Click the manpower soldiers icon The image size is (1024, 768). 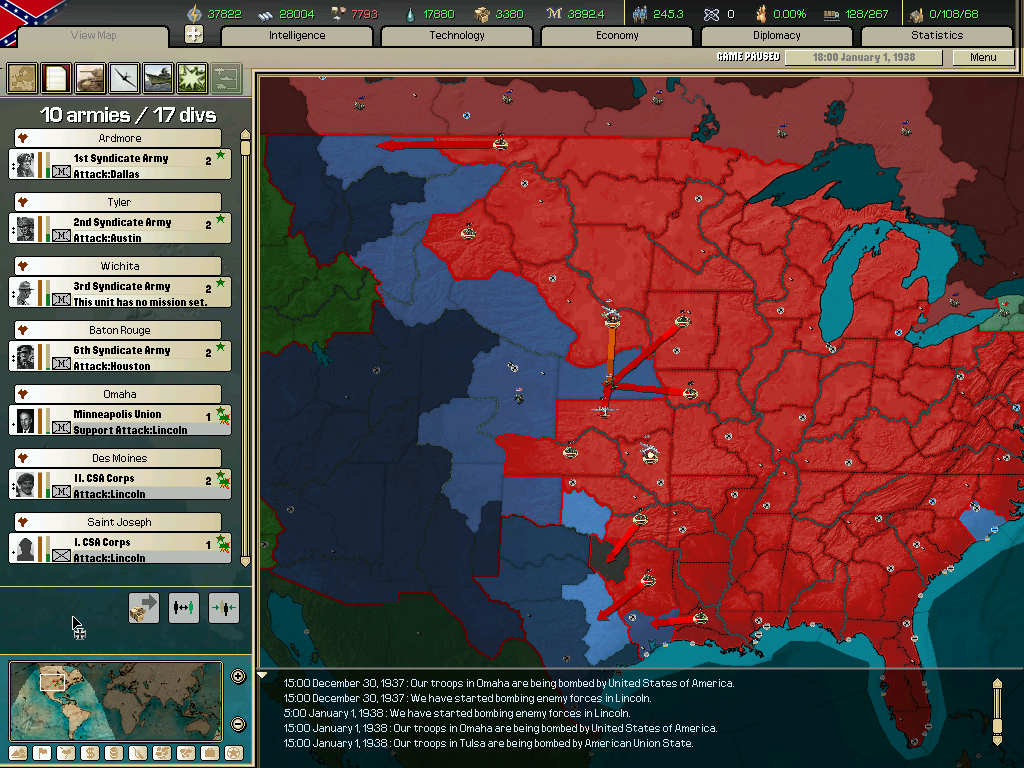pos(640,14)
